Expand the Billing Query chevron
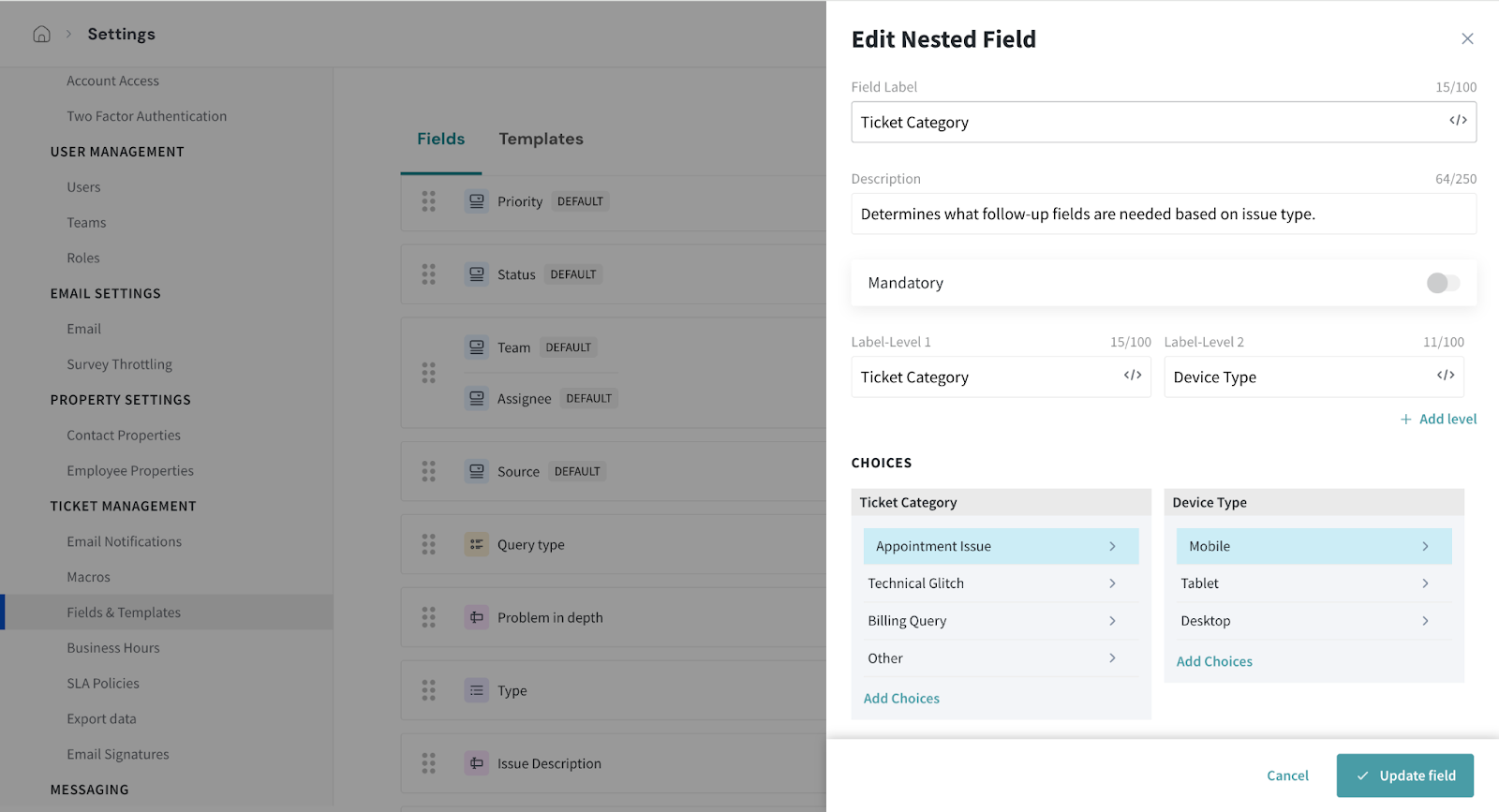Viewport: 1499px width, 812px height. 1112,621
